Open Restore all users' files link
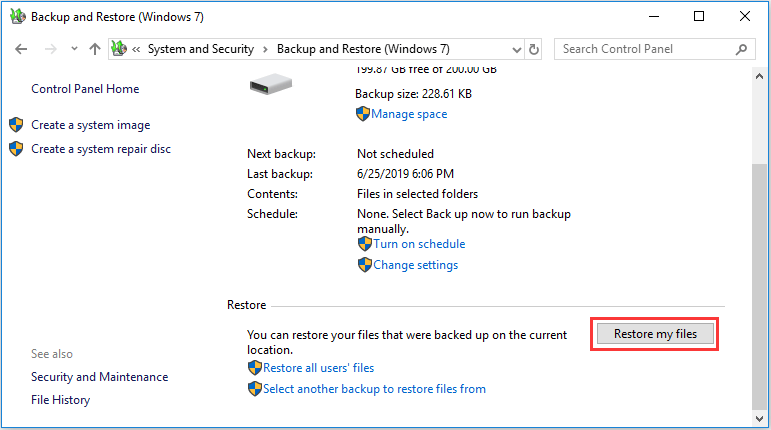Viewport: 771px width, 430px height. [319, 368]
